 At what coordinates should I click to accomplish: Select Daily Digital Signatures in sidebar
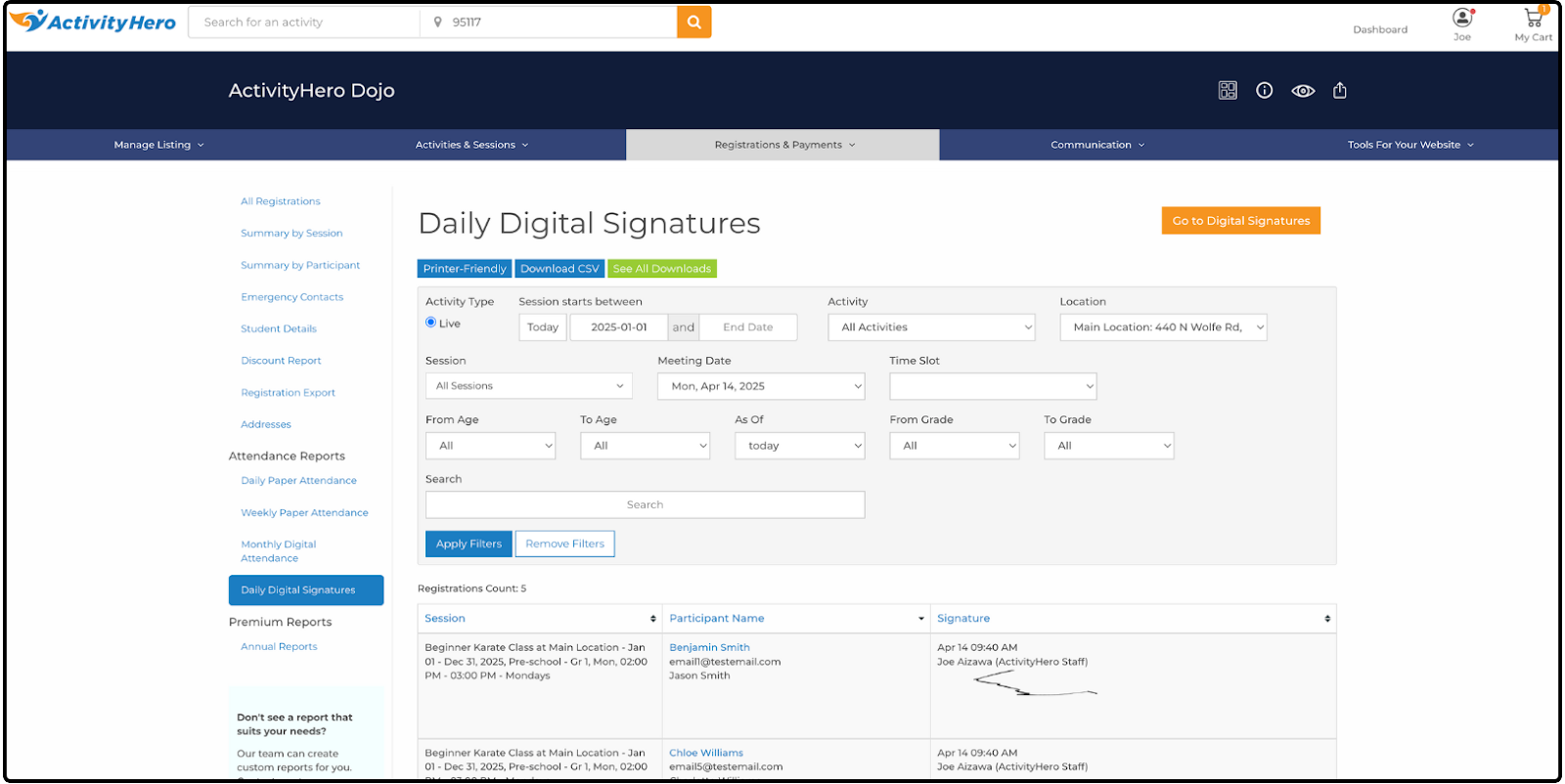coord(306,590)
